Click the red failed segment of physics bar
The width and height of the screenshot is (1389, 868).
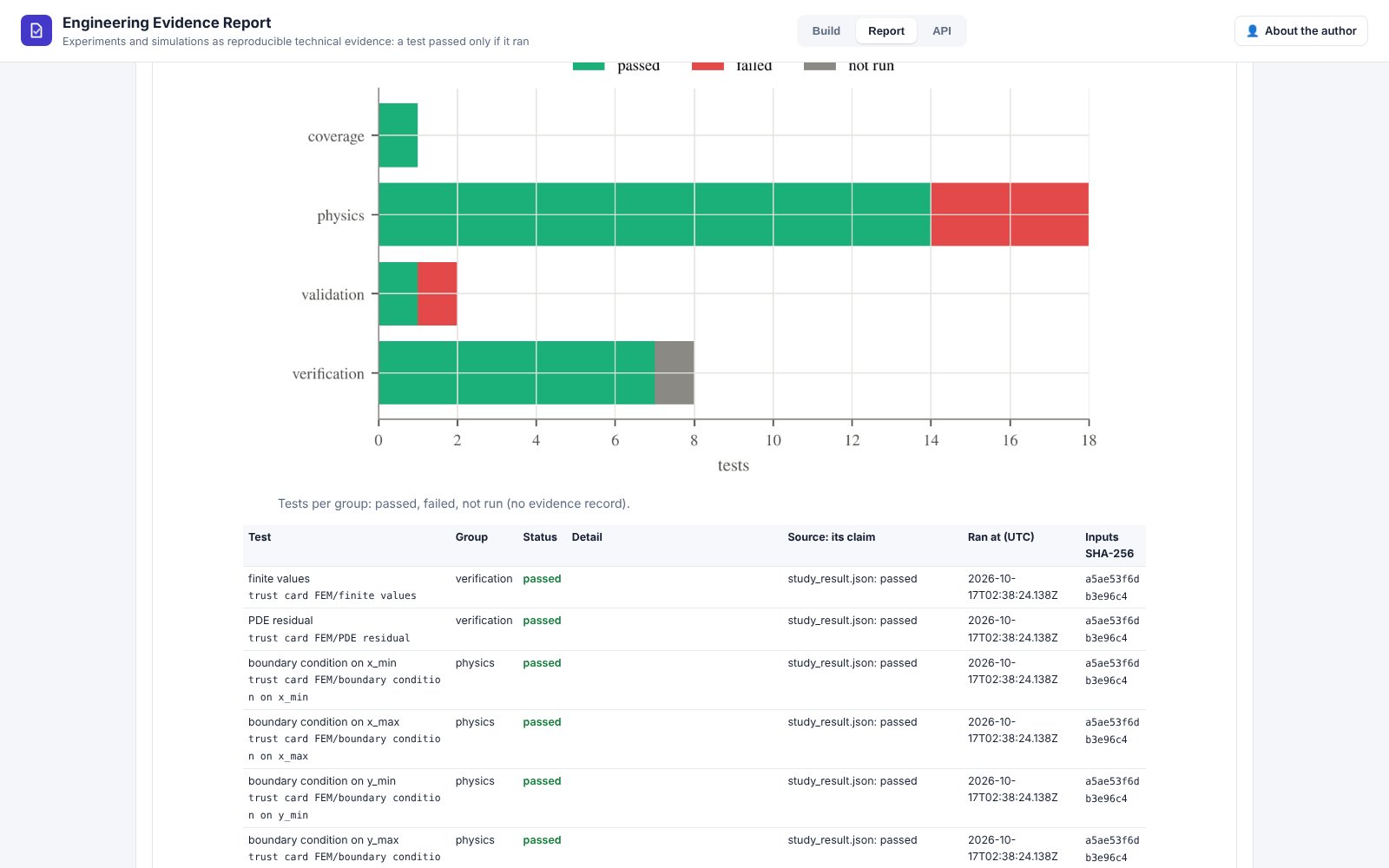pyautogui.click(x=1010, y=214)
